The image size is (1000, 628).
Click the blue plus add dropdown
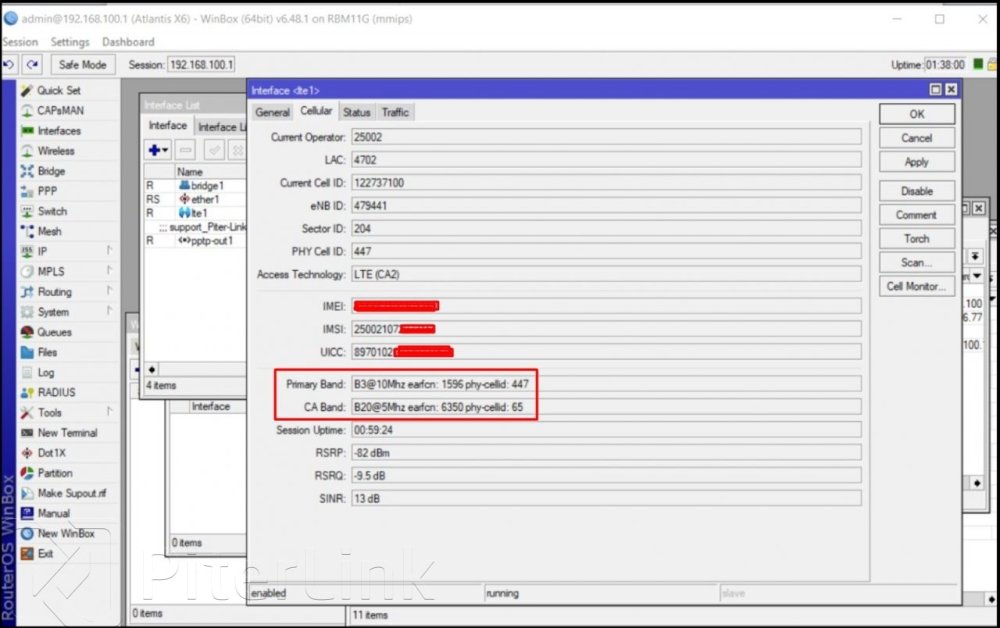coord(158,150)
